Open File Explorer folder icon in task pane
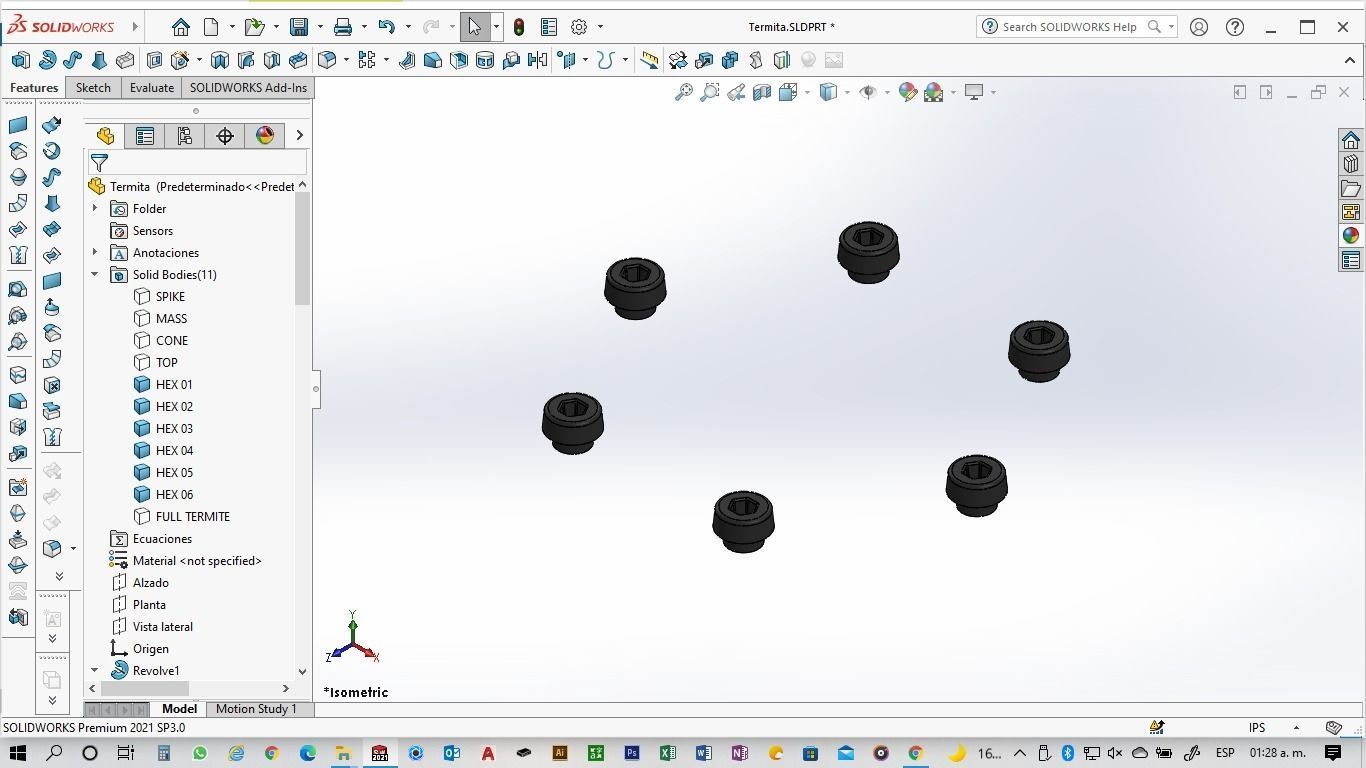This screenshot has width=1366, height=768. (x=1351, y=188)
